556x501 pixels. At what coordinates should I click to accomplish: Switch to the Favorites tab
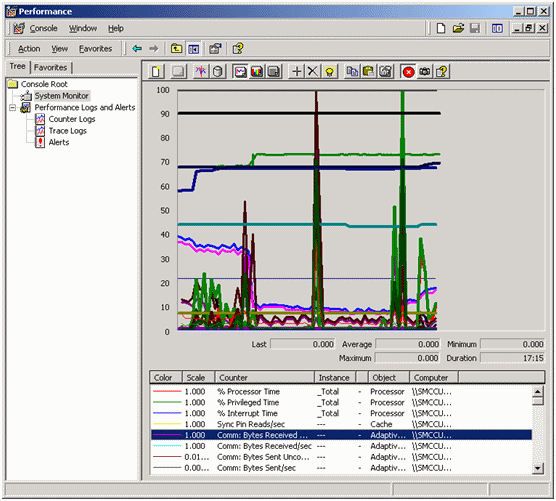pos(50,67)
